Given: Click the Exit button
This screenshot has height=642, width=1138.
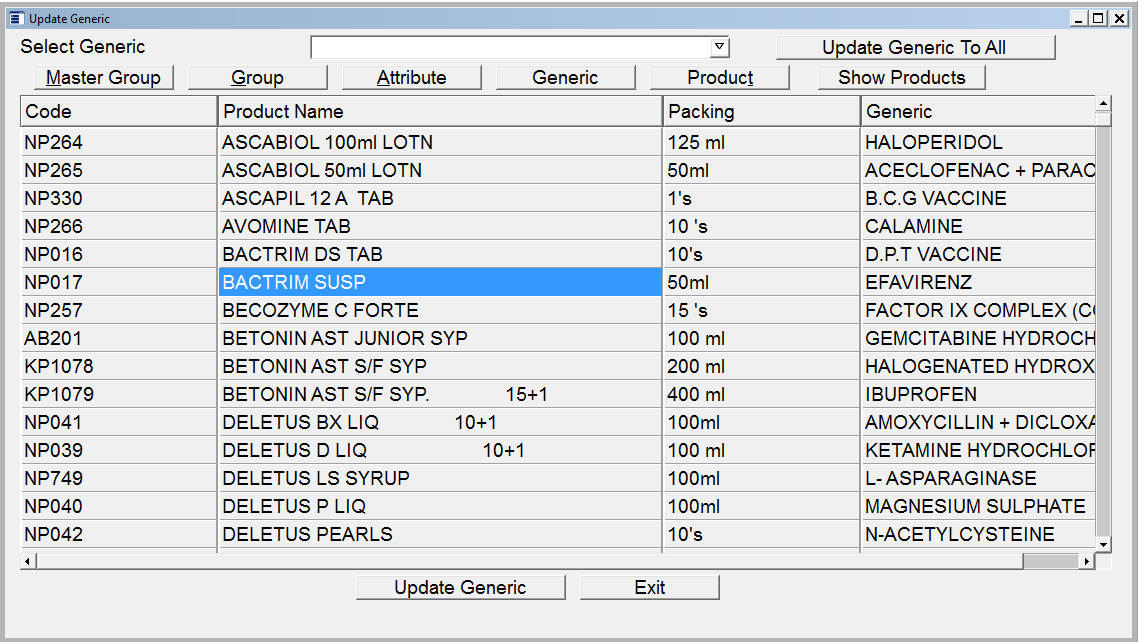Looking at the screenshot, I should (x=650, y=588).
